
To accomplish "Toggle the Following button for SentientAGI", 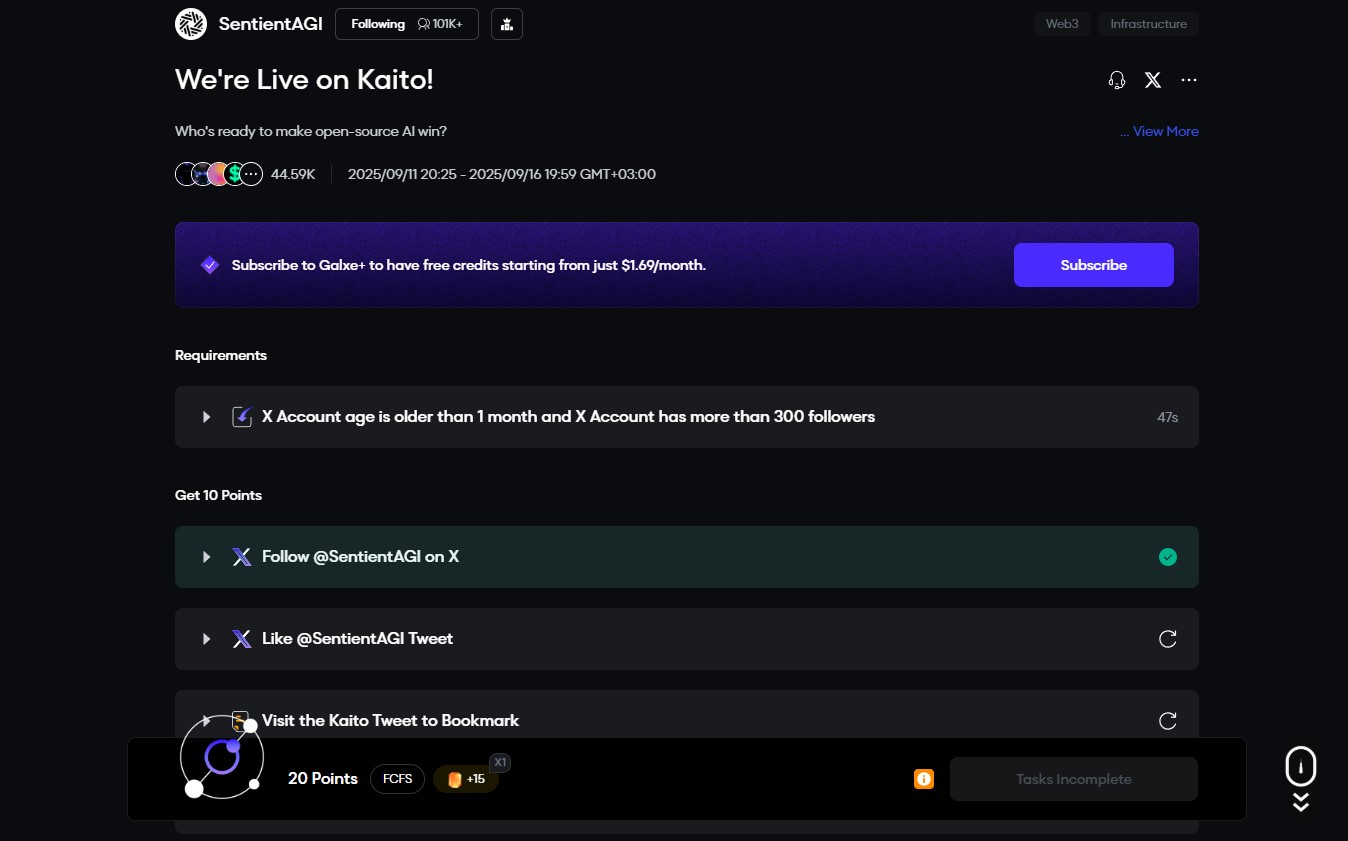I will coord(378,24).
